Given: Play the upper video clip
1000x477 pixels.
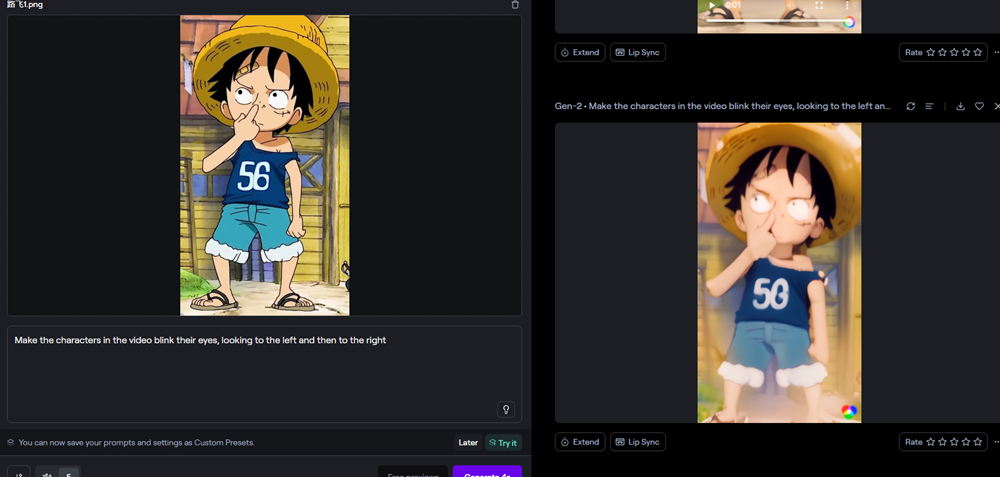Looking at the screenshot, I should click(712, 5).
